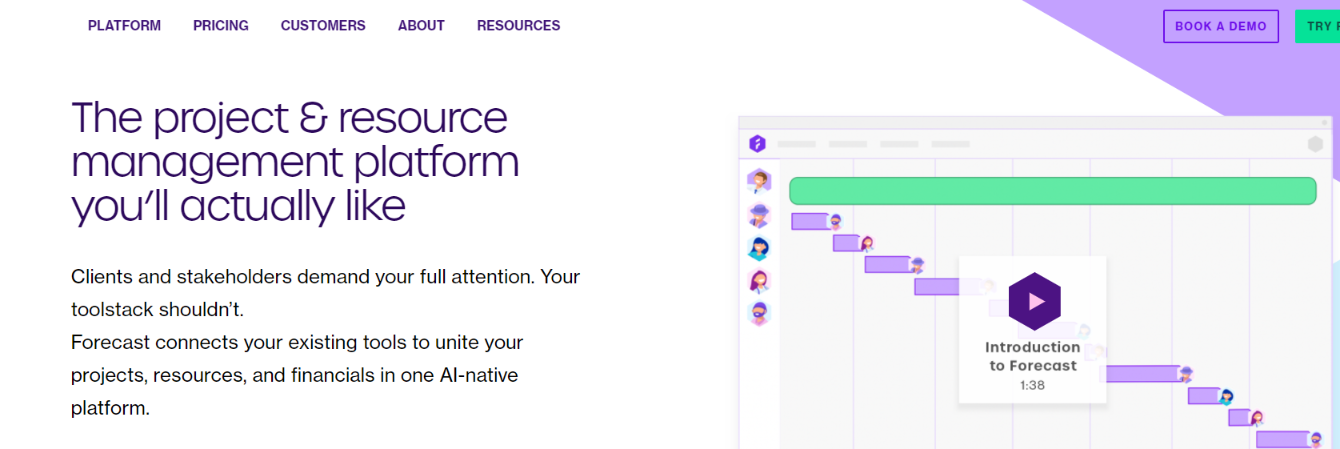The image size is (1340, 449).
Task: Click the sentence "Clients and stakeholders demand your full attention"
Action: (x=303, y=277)
